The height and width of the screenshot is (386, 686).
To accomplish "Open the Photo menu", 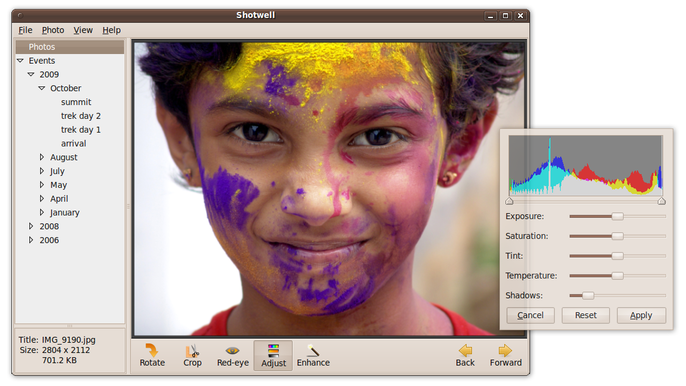I will pos(53,30).
